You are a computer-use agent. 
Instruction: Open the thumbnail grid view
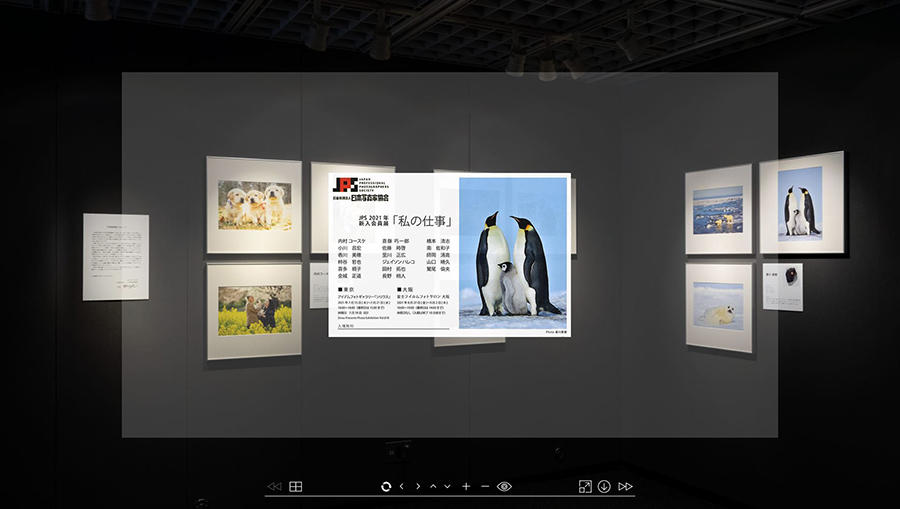[x=296, y=487]
